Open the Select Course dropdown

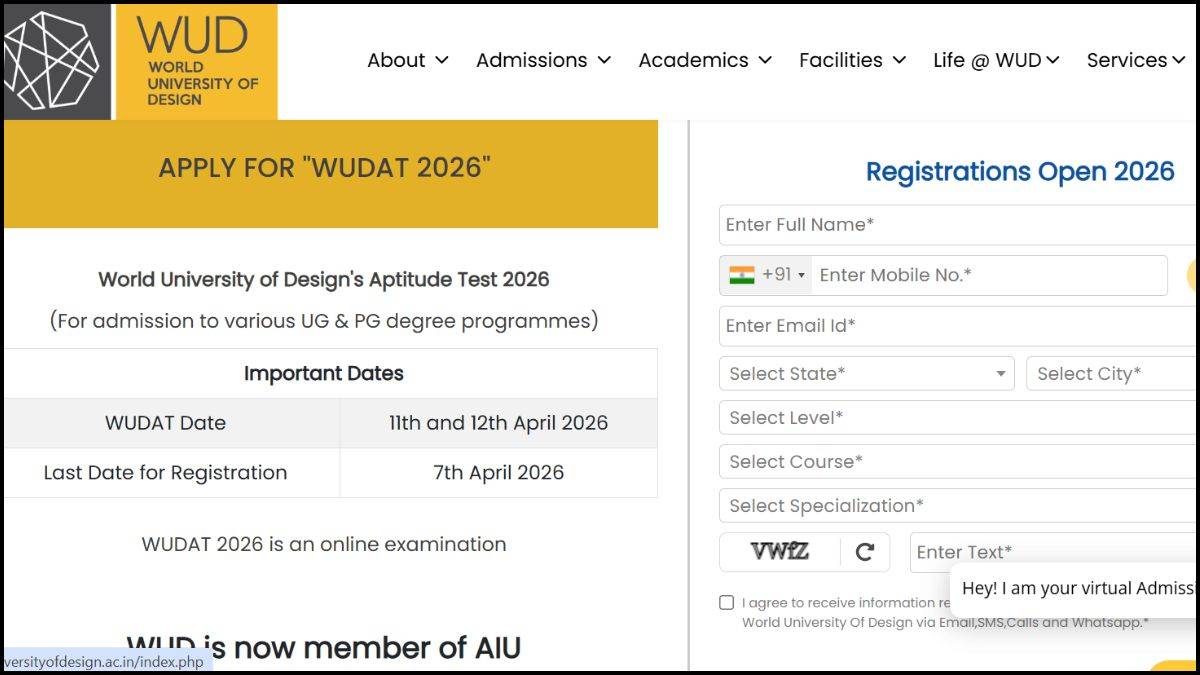tap(900, 461)
